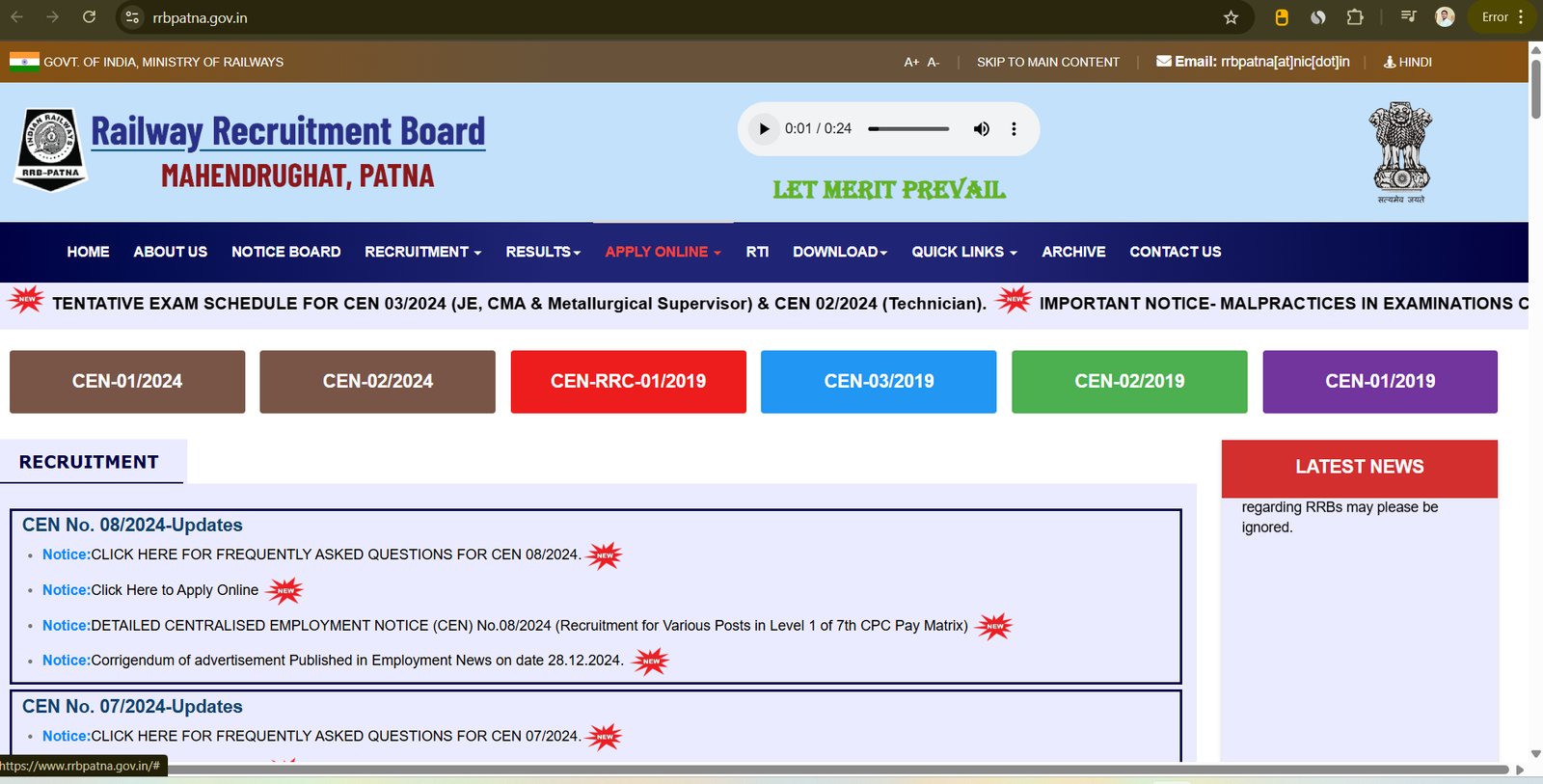
Task: Open Contact Us menu item
Action: click(1175, 252)
